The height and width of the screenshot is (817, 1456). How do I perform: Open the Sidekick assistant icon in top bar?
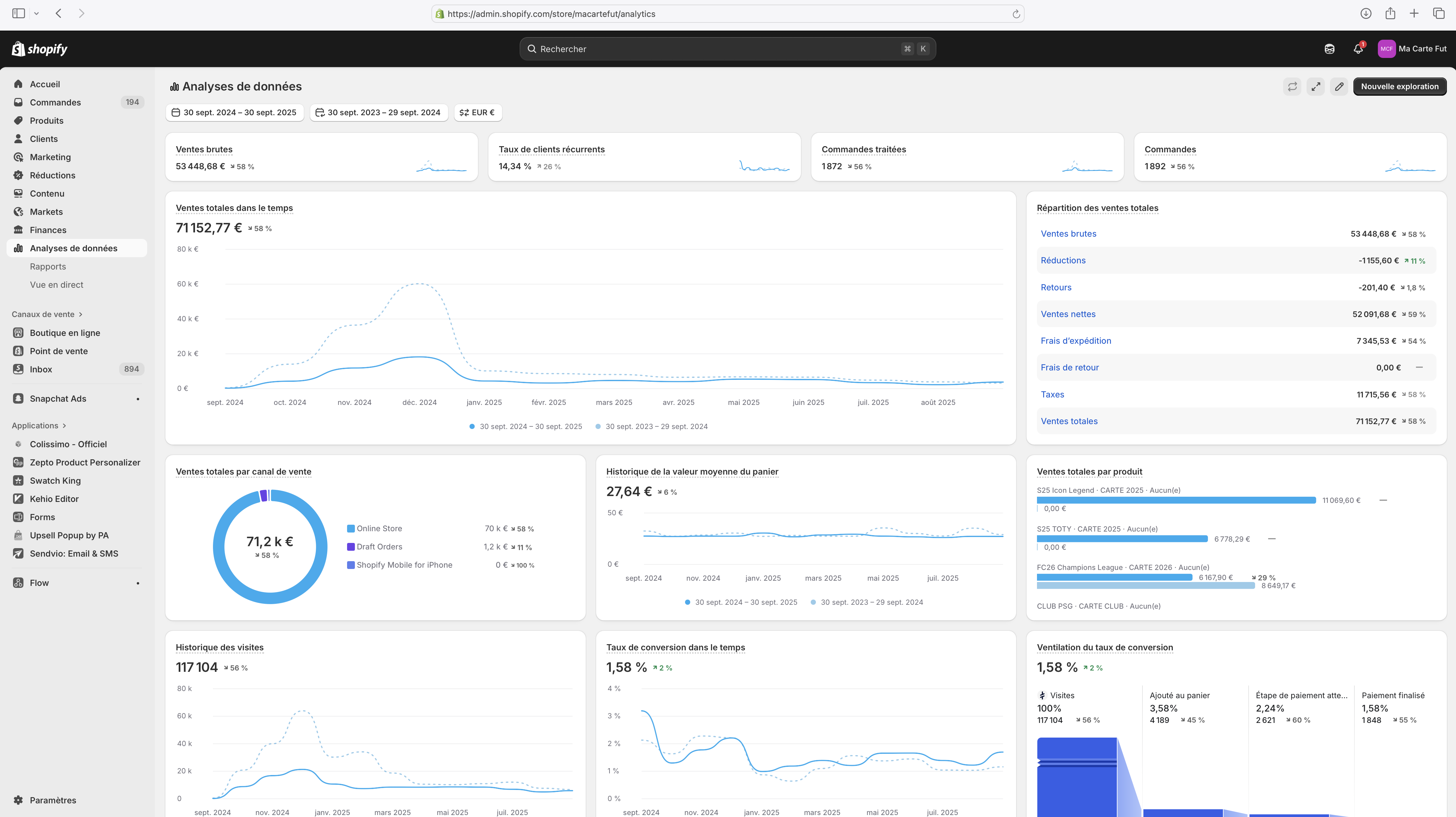(1329, 49)
